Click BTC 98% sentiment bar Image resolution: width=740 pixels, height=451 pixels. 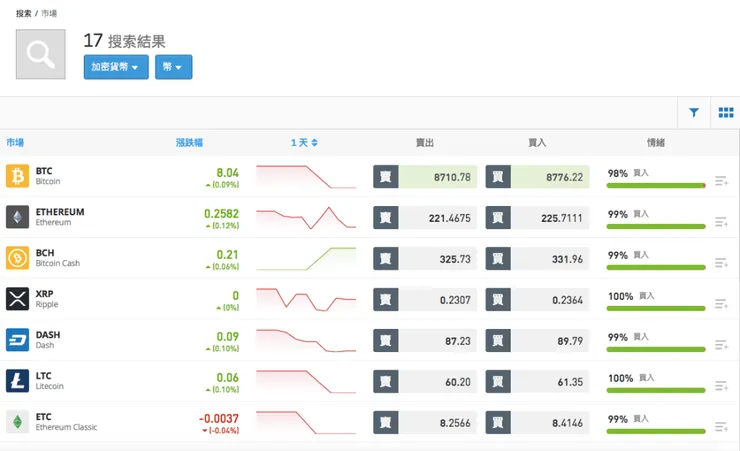coord(656,185)
